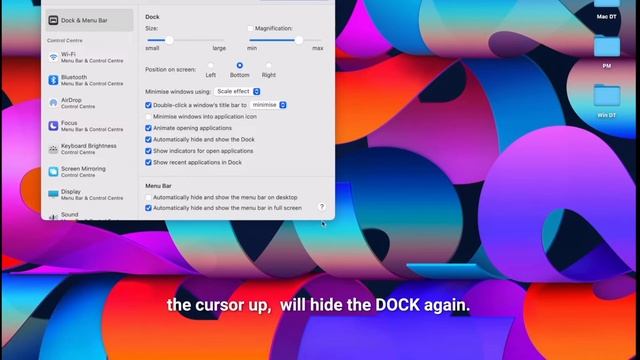Select the Dock & Menu Bar icon
Screen dimensions: 640x360
(53, 20)
